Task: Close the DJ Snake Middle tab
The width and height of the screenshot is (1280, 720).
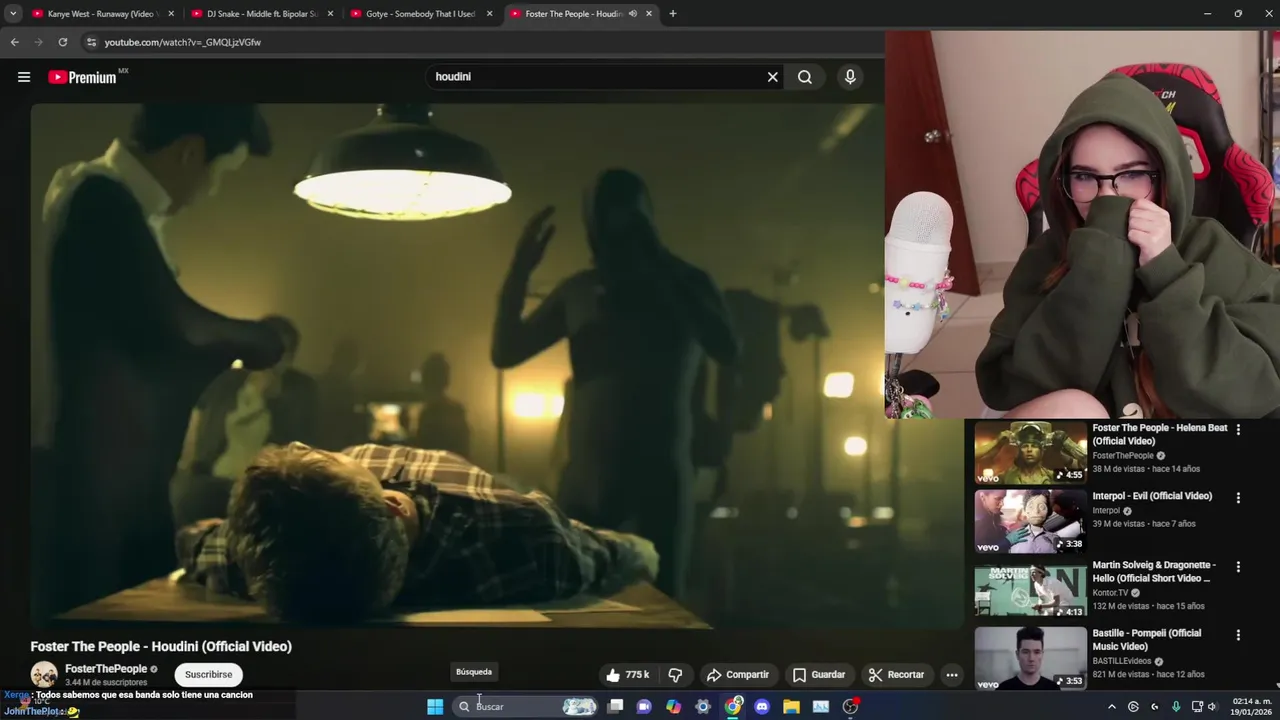Action: pyautogui.click(x=330, y=14)
